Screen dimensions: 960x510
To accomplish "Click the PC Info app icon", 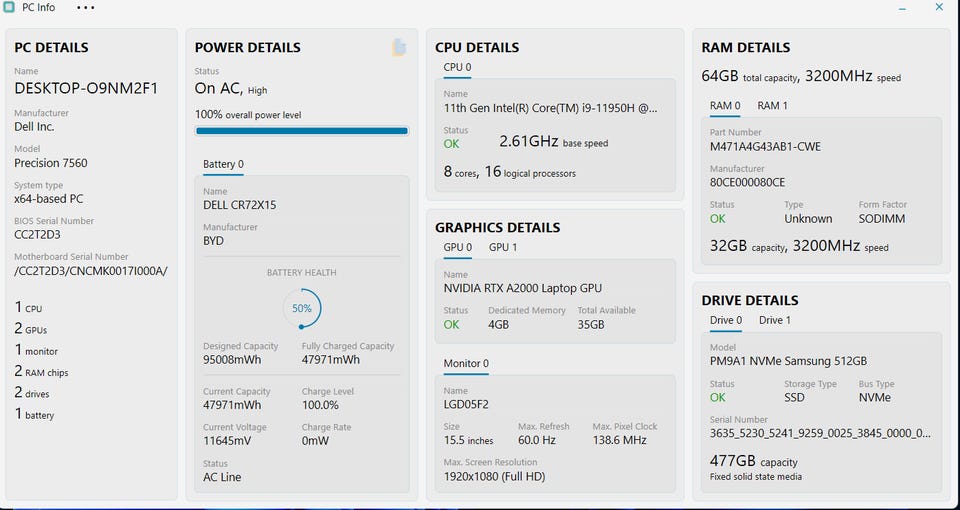I will coord(9,8).
